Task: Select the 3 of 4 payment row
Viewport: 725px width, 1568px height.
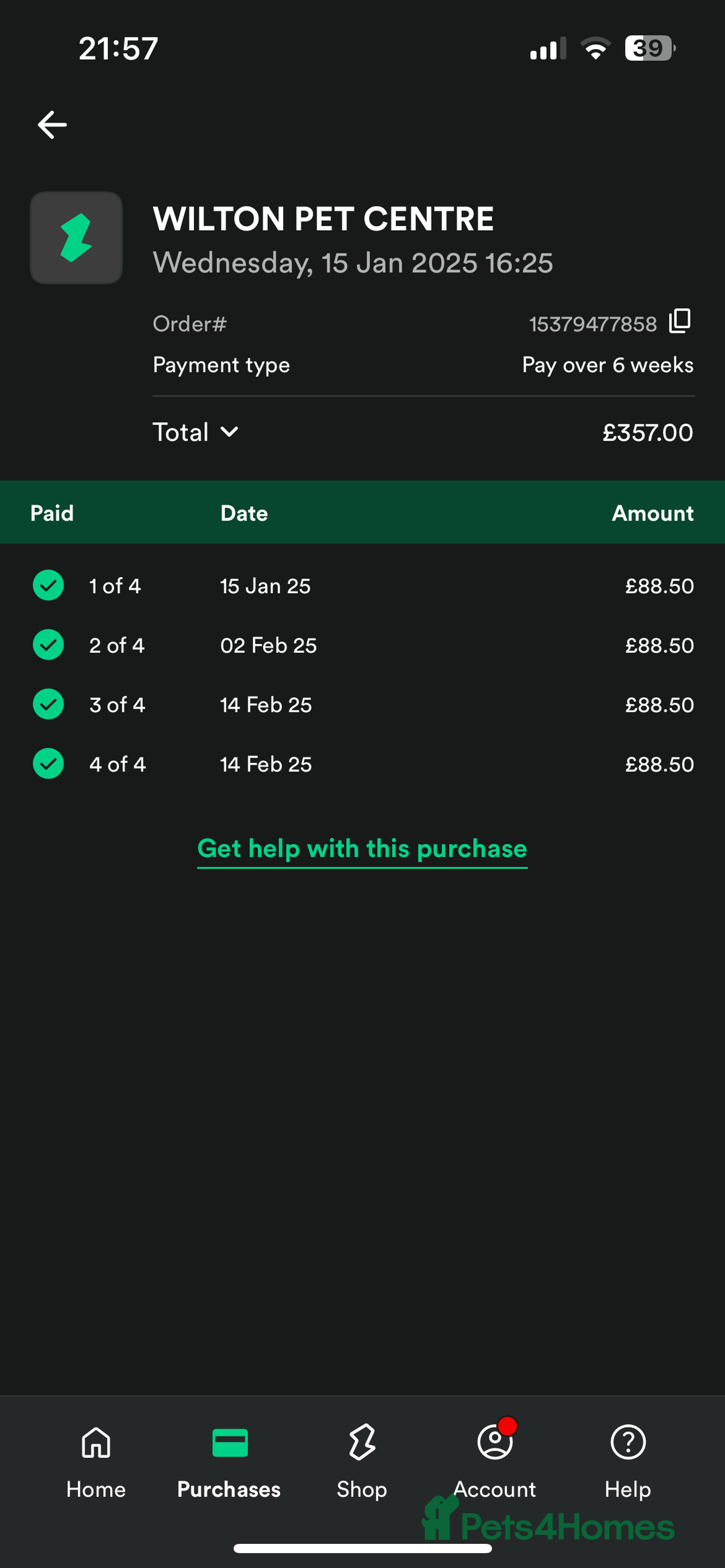Action: 362,704
